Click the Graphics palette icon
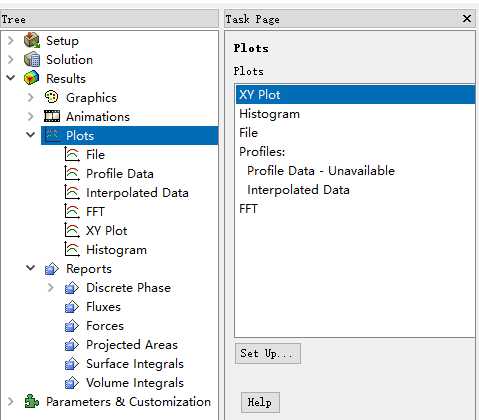The width and height of the screenshot is (479, 420). coord(52,97)
